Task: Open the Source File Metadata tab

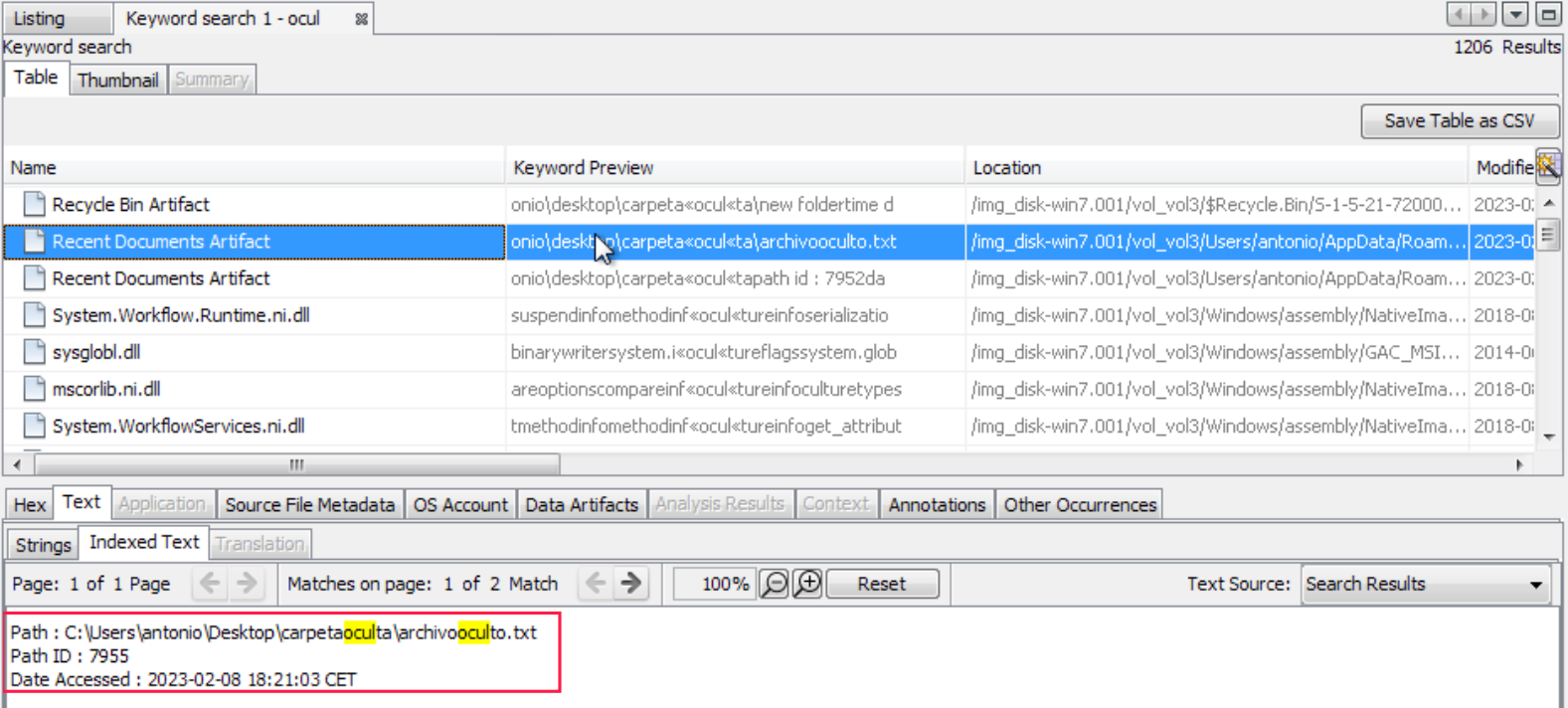Action: (309, 505)
